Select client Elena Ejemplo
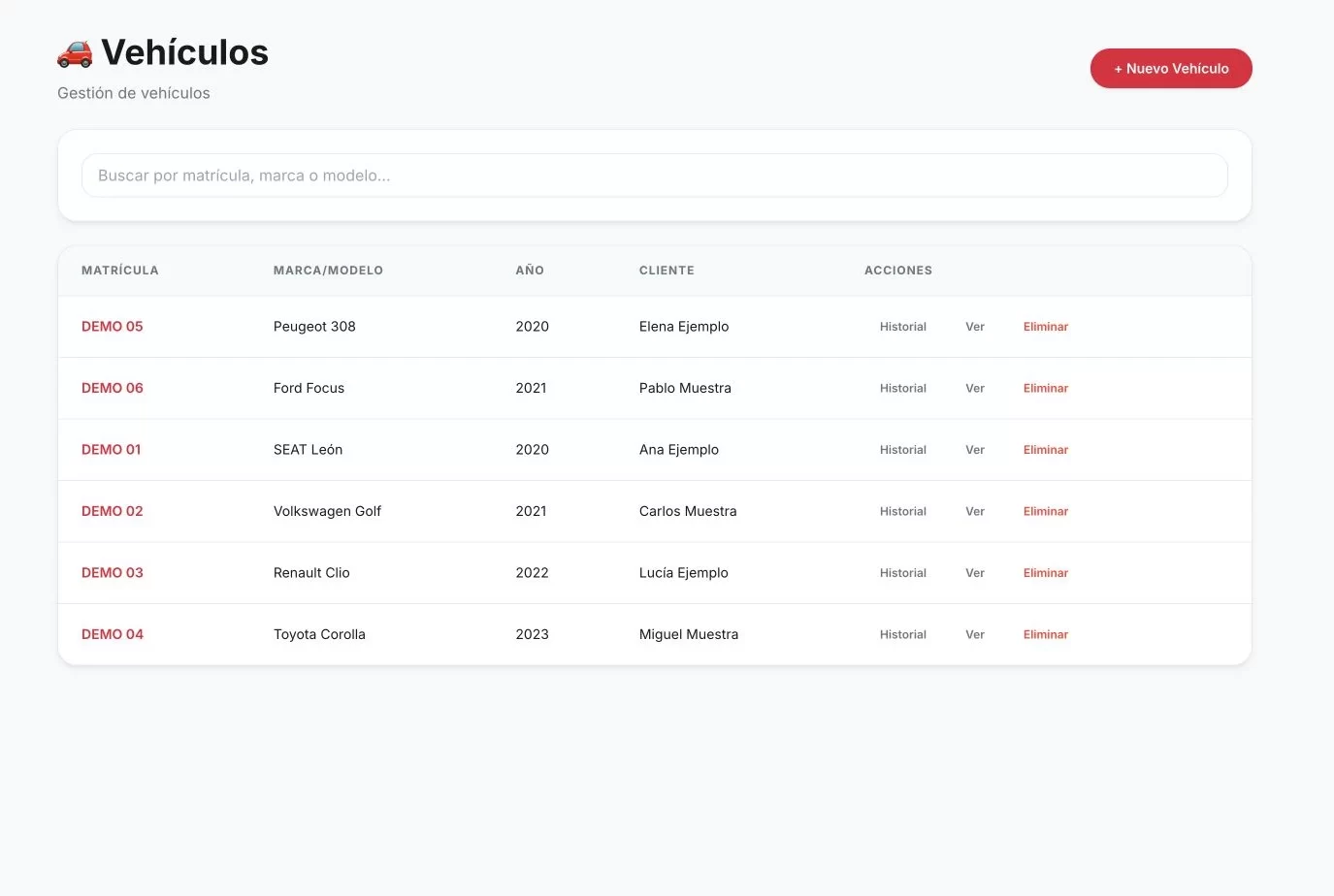The image size is (1334, 896). point(684,327)
